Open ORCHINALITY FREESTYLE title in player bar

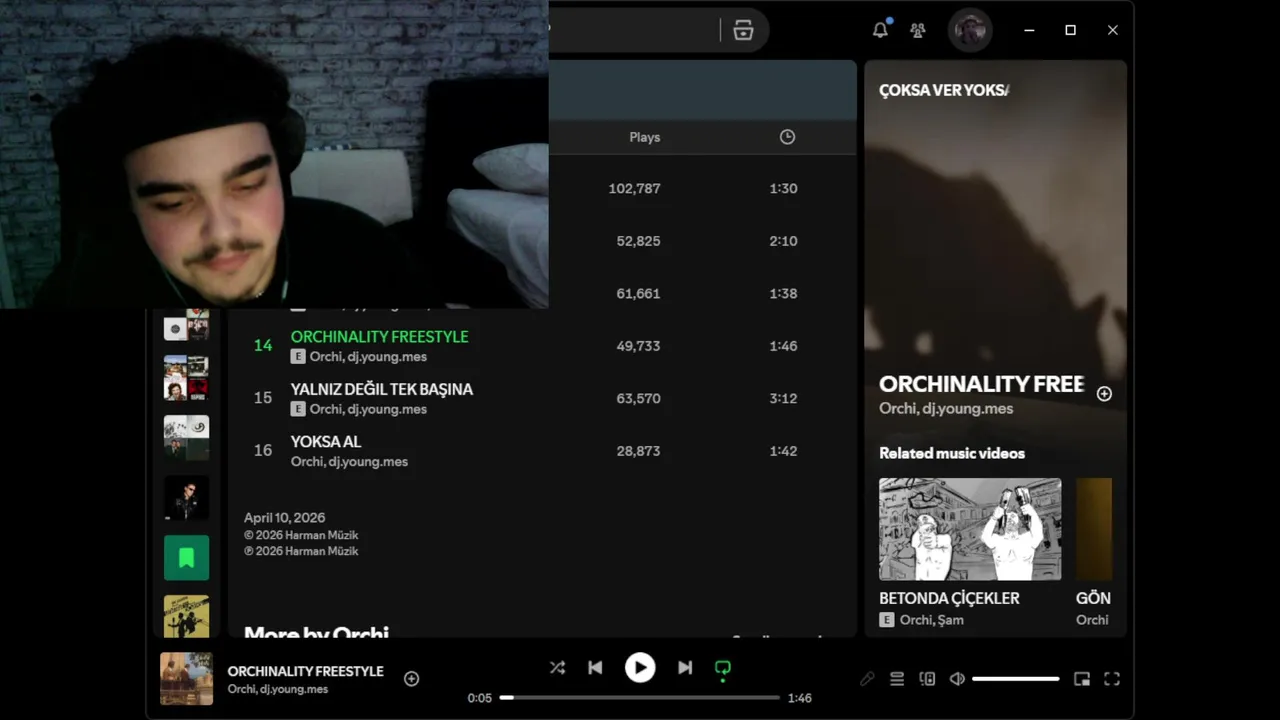(305, 671)
